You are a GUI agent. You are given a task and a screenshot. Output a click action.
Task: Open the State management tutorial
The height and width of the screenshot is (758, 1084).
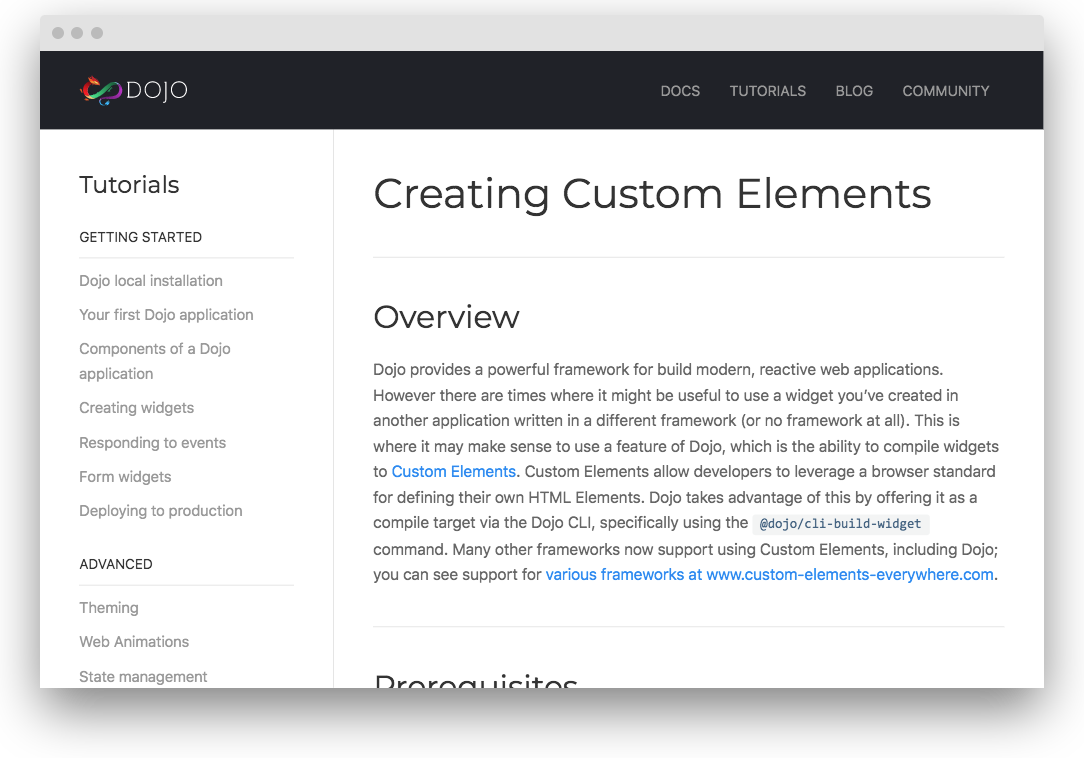[143, 676]
